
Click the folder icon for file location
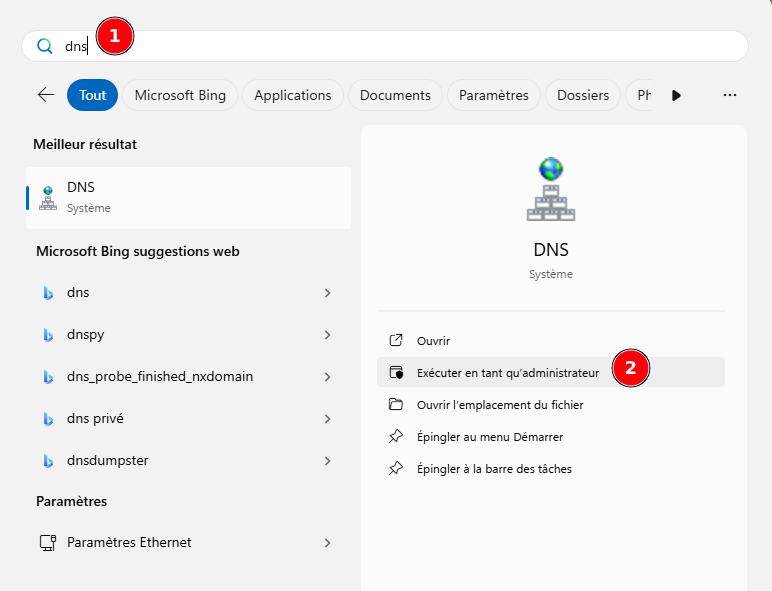click(396, 404)
